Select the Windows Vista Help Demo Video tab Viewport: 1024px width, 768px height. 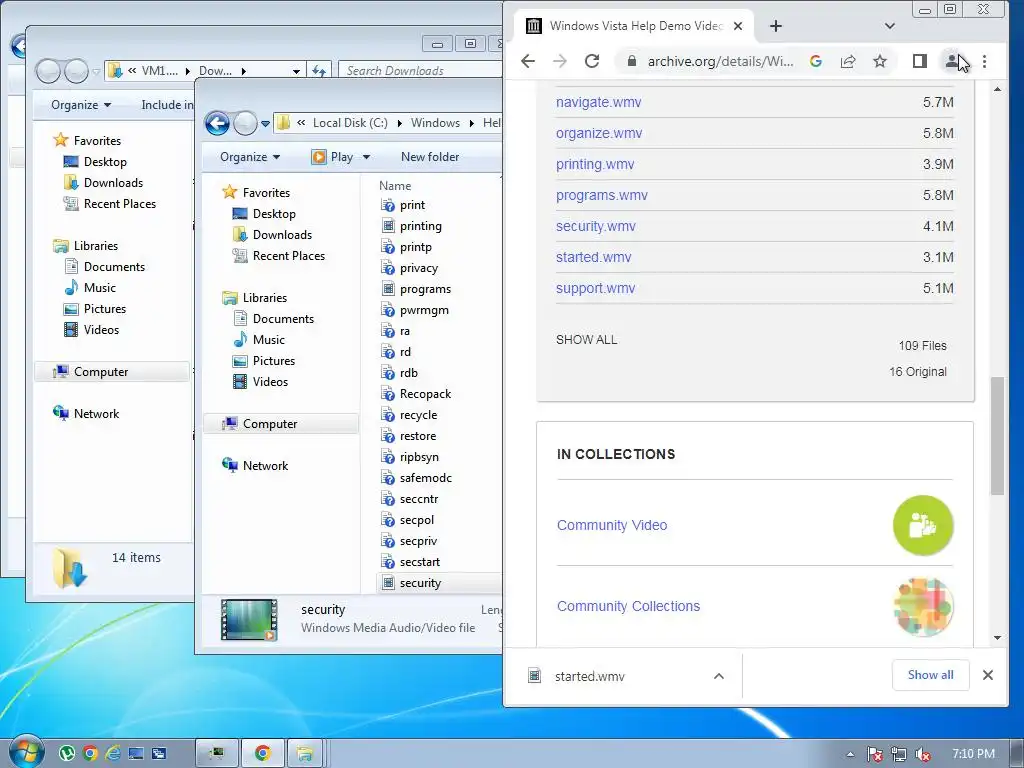(x=632, y=26)
